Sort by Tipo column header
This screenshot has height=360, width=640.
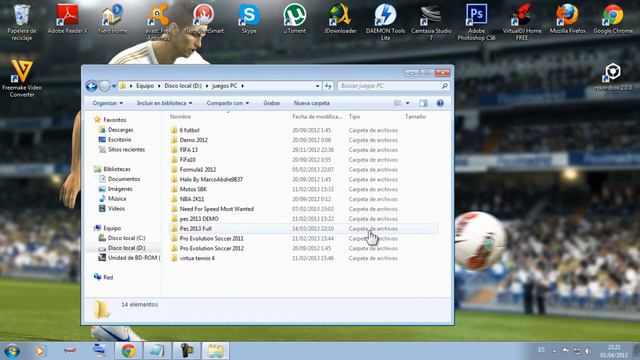pyautogui.click(x=354, y=117)
